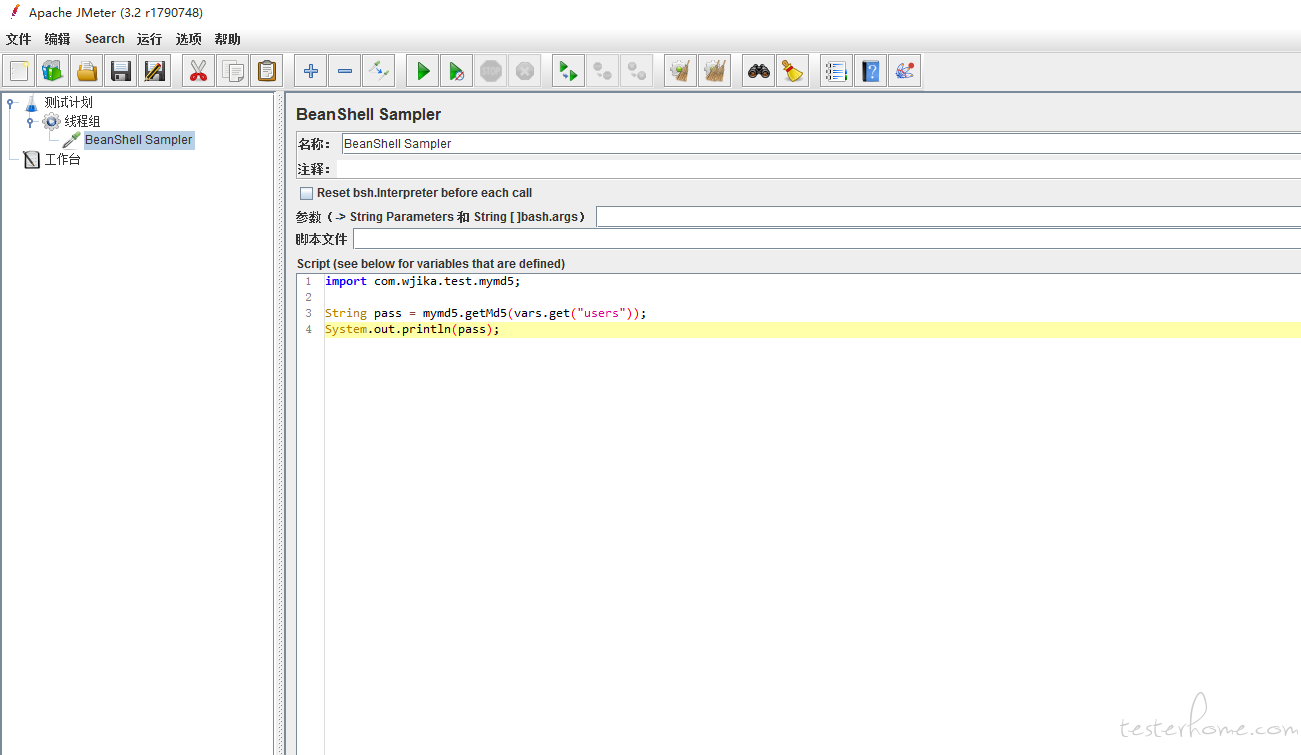
Task: Click the Open file folder icon
Action: tap(87, 71)
